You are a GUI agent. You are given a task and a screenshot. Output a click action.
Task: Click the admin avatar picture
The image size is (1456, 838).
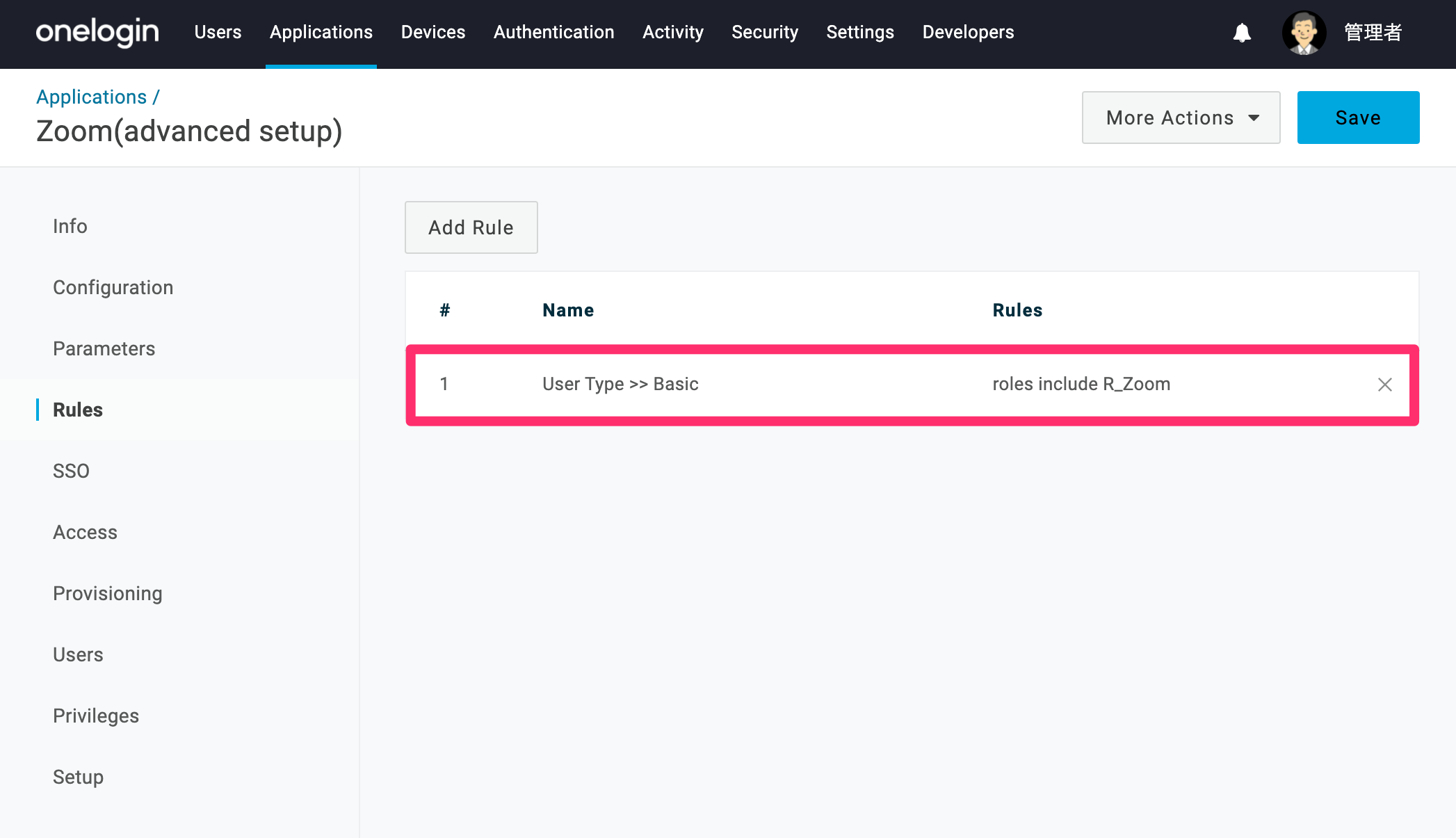pyautogui.click(x=1304, y=33)
